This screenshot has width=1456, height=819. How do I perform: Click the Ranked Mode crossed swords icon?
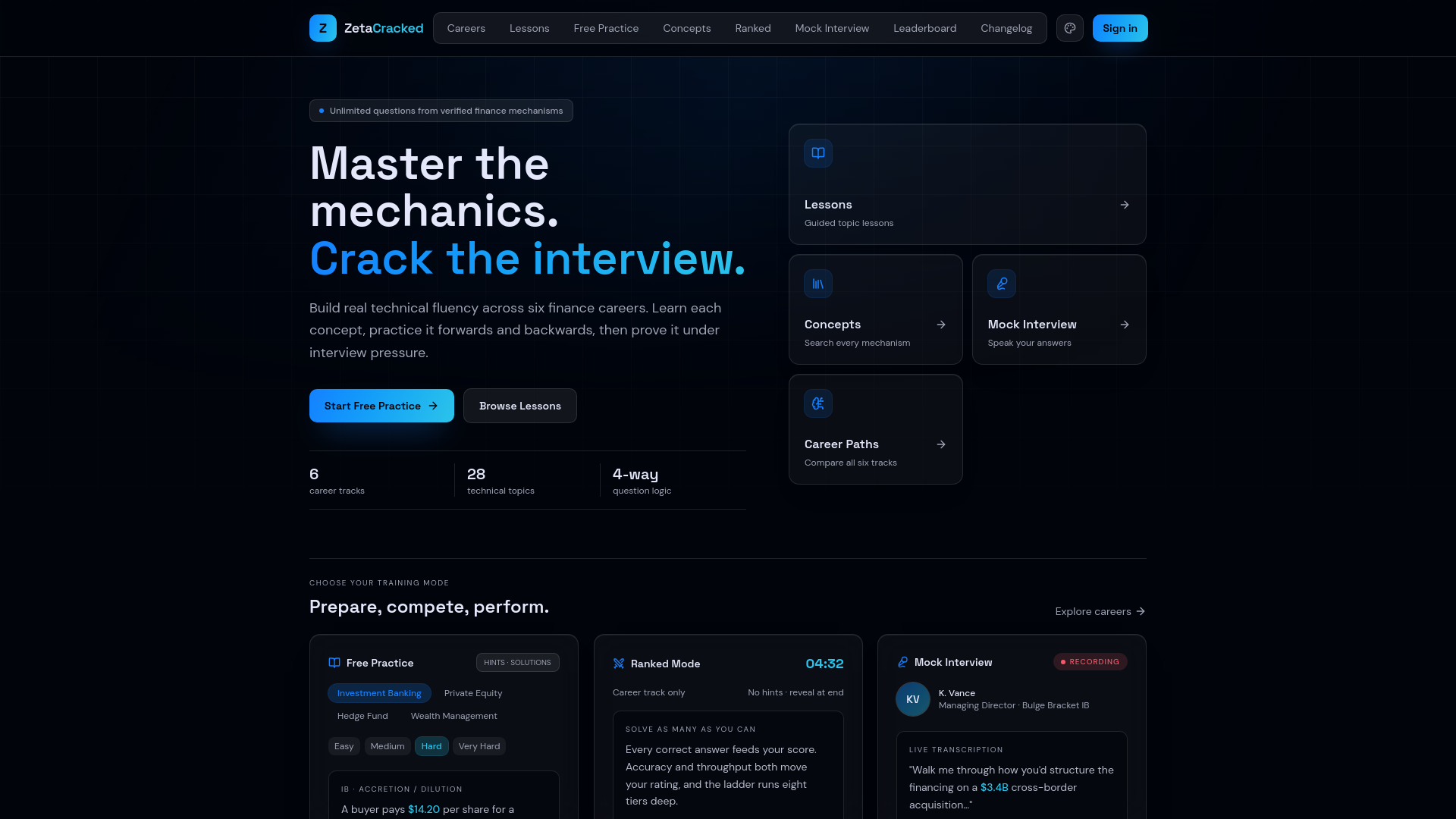coord(619,664)
